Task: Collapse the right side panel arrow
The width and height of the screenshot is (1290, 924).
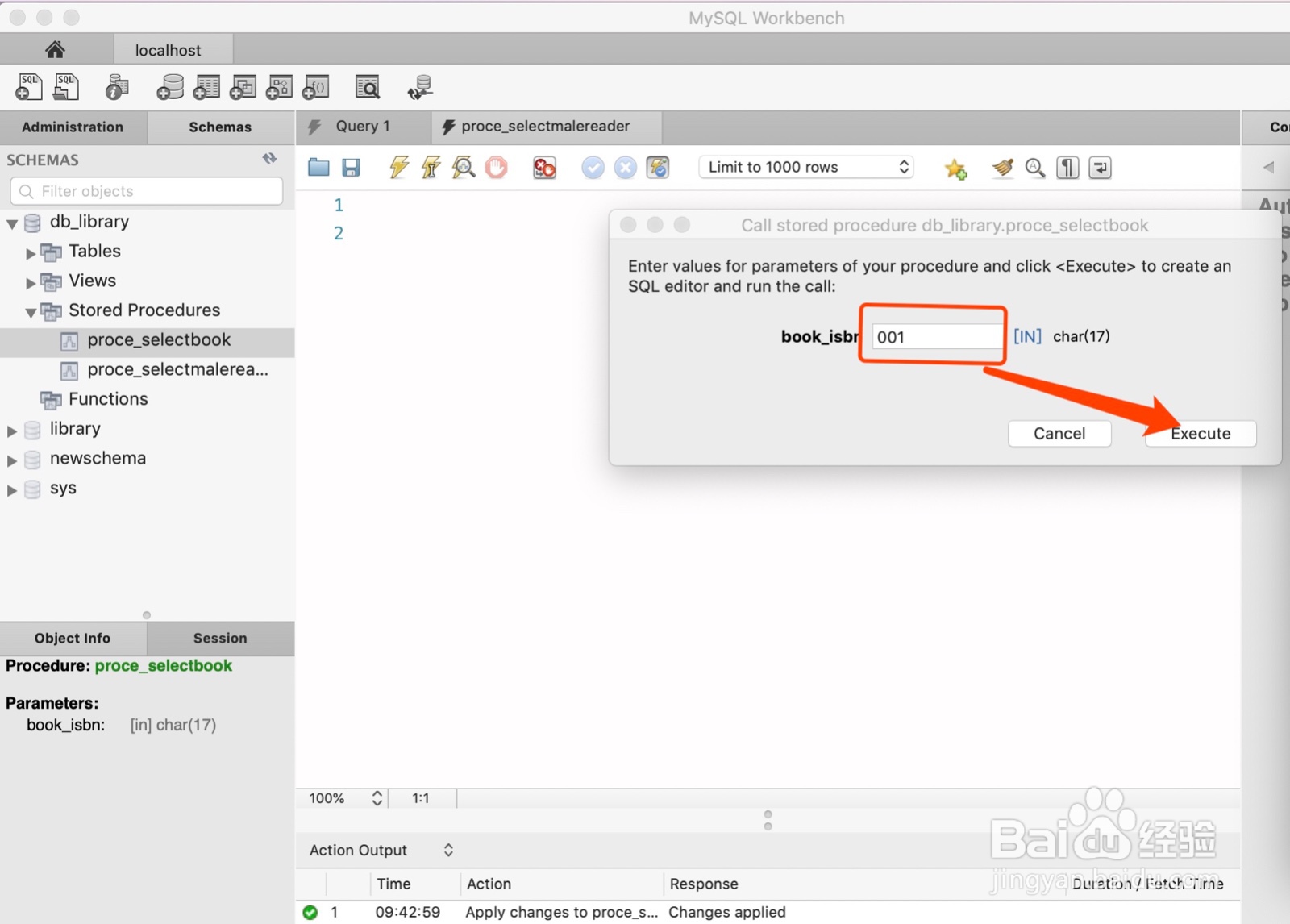Action: click(1268, 167)
